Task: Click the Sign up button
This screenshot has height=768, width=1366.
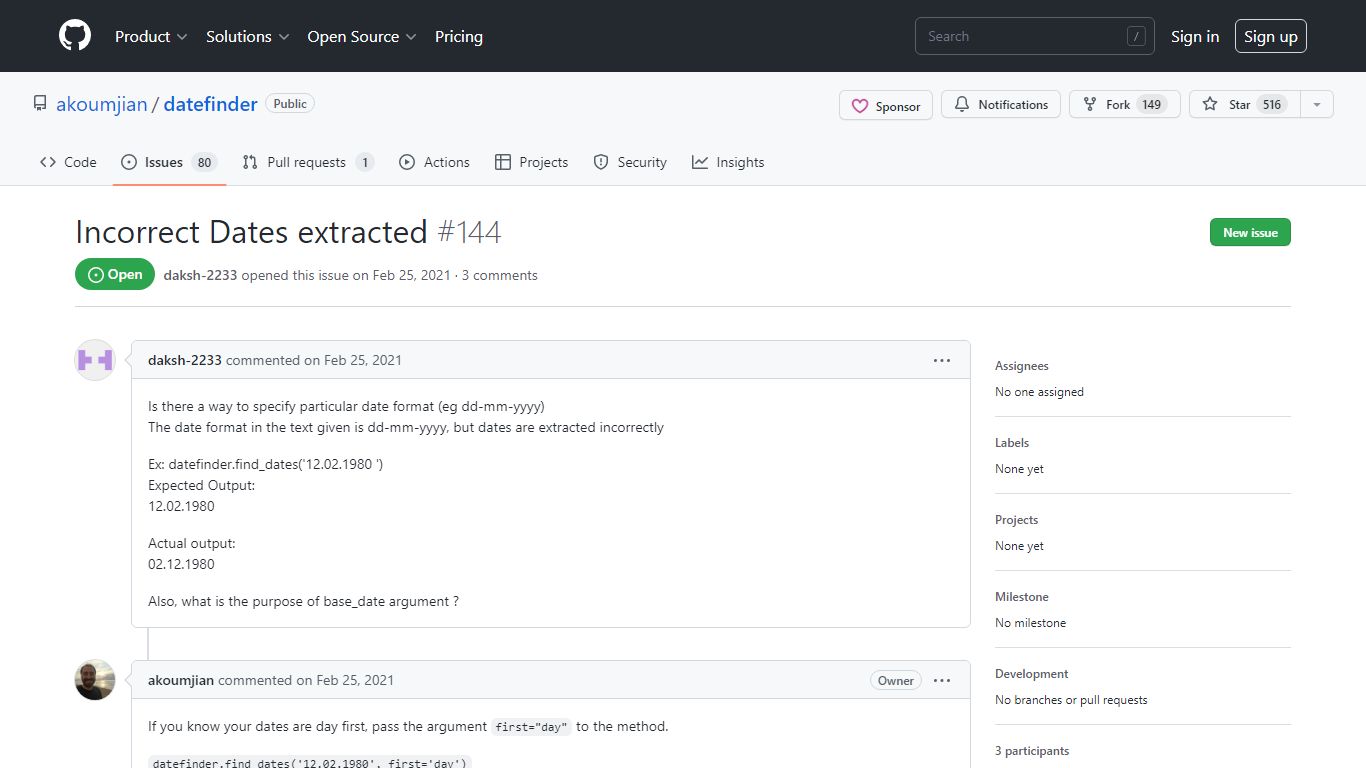Action: coord(1271,36)
